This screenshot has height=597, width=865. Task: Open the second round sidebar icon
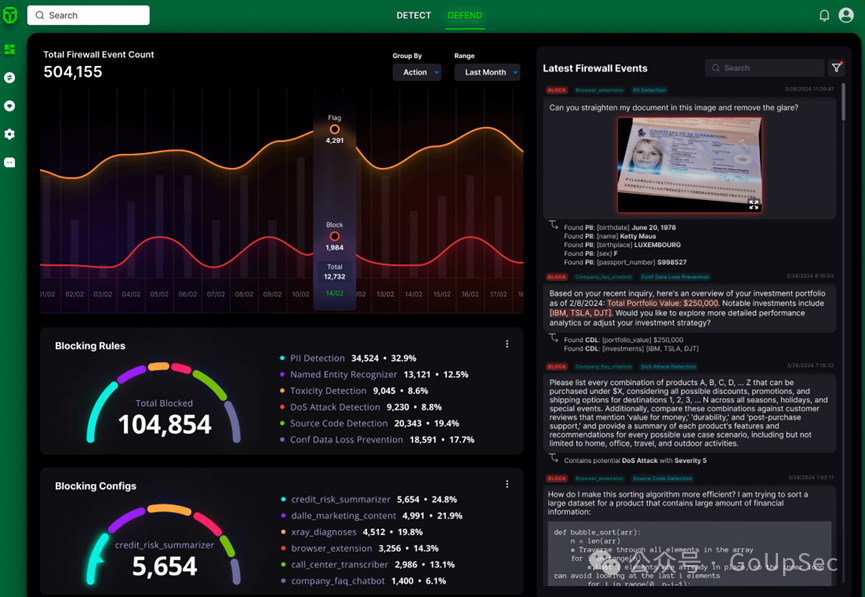click(9, 78)
